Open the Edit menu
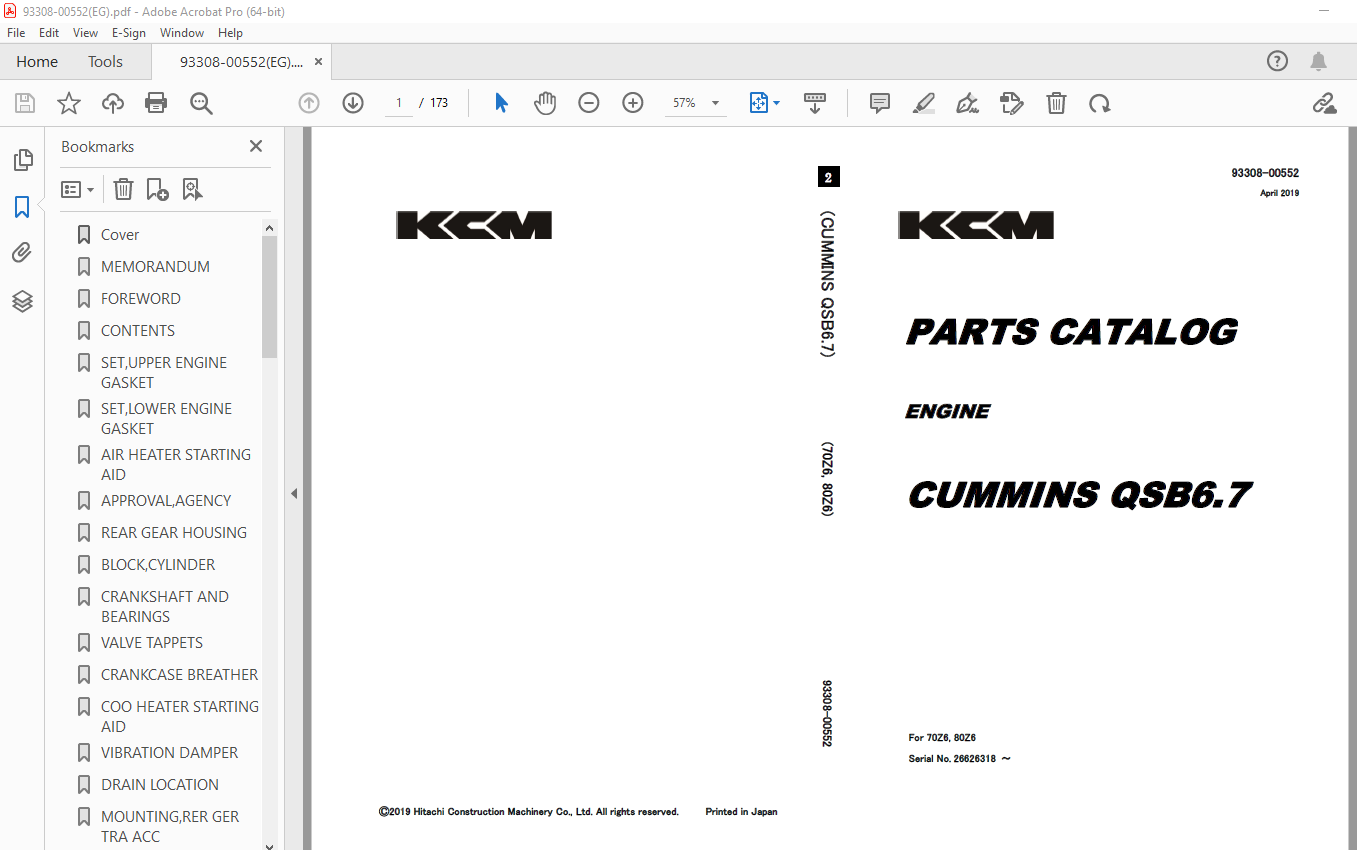This screenshot has height=850, width=1357. click(x=49, y=32)
